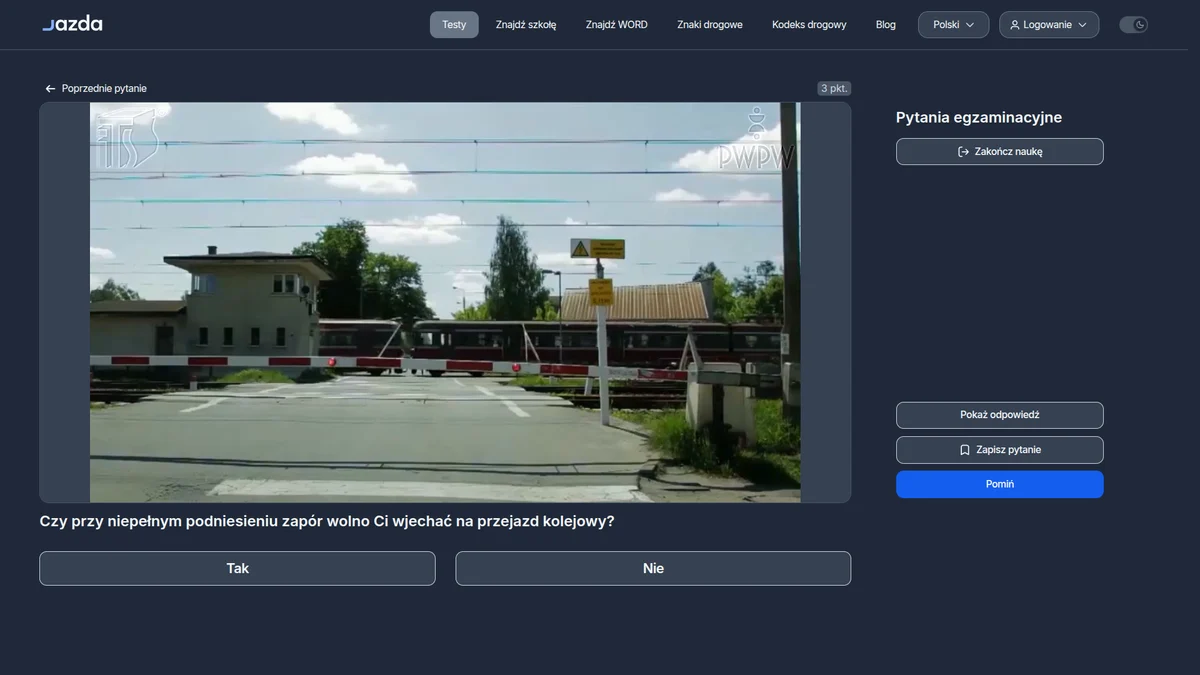Click the Jazda logo

coord(72,24)
